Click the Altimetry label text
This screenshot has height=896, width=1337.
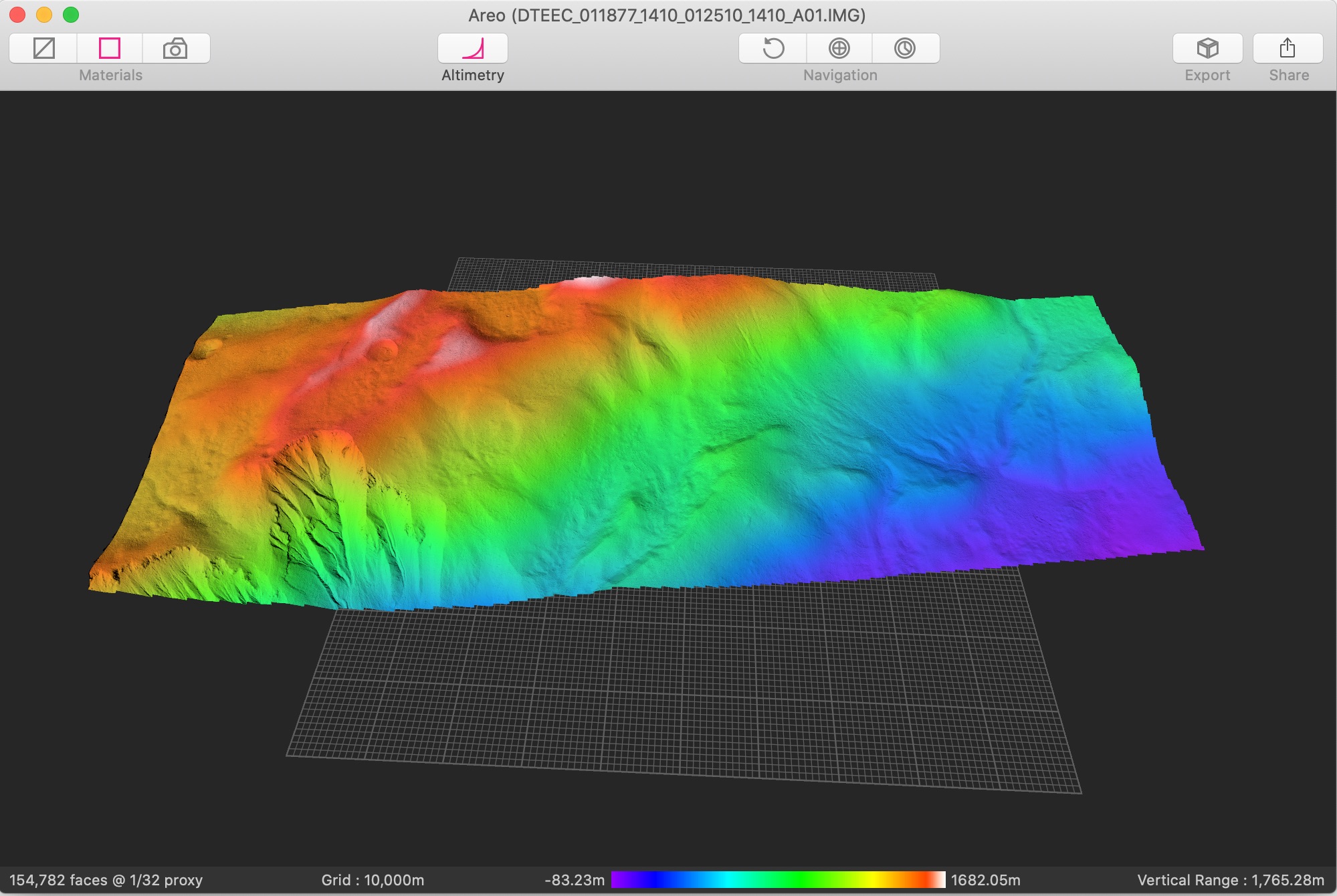(x=473, y=75)
